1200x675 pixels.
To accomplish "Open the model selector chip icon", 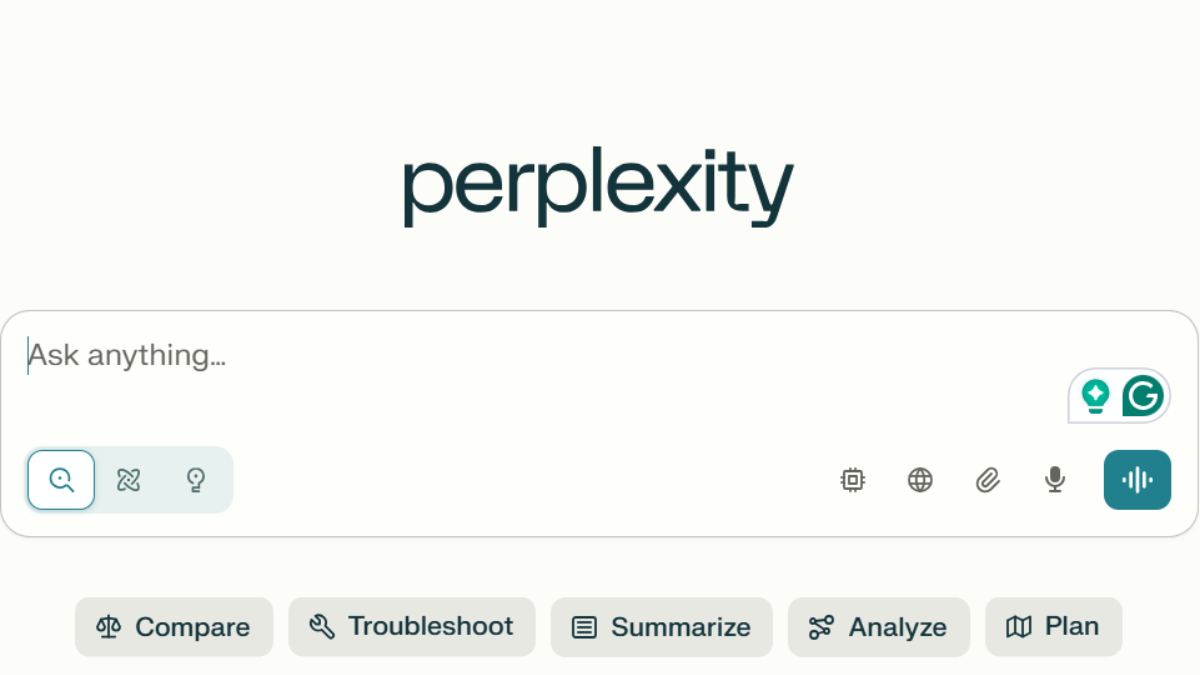I will click(x=852, y=480).
